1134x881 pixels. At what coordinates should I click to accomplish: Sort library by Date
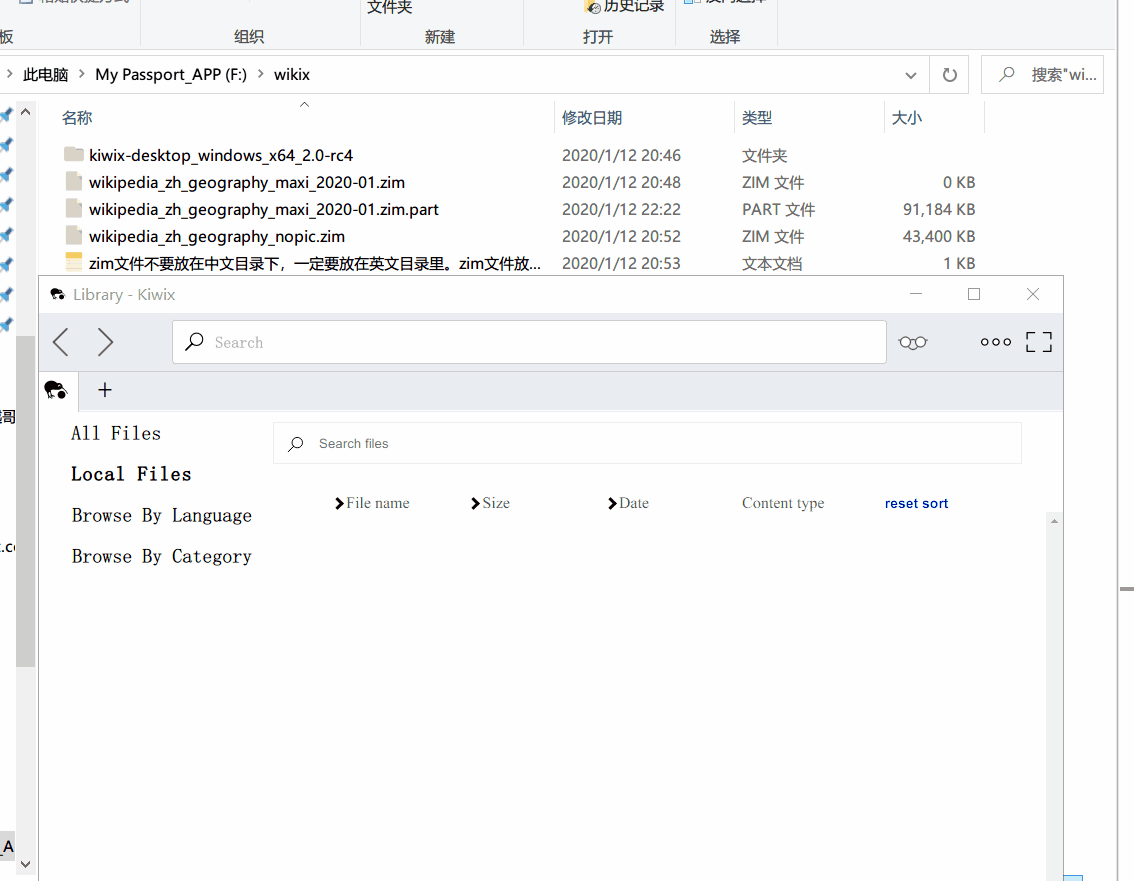[x=633, y=503]
